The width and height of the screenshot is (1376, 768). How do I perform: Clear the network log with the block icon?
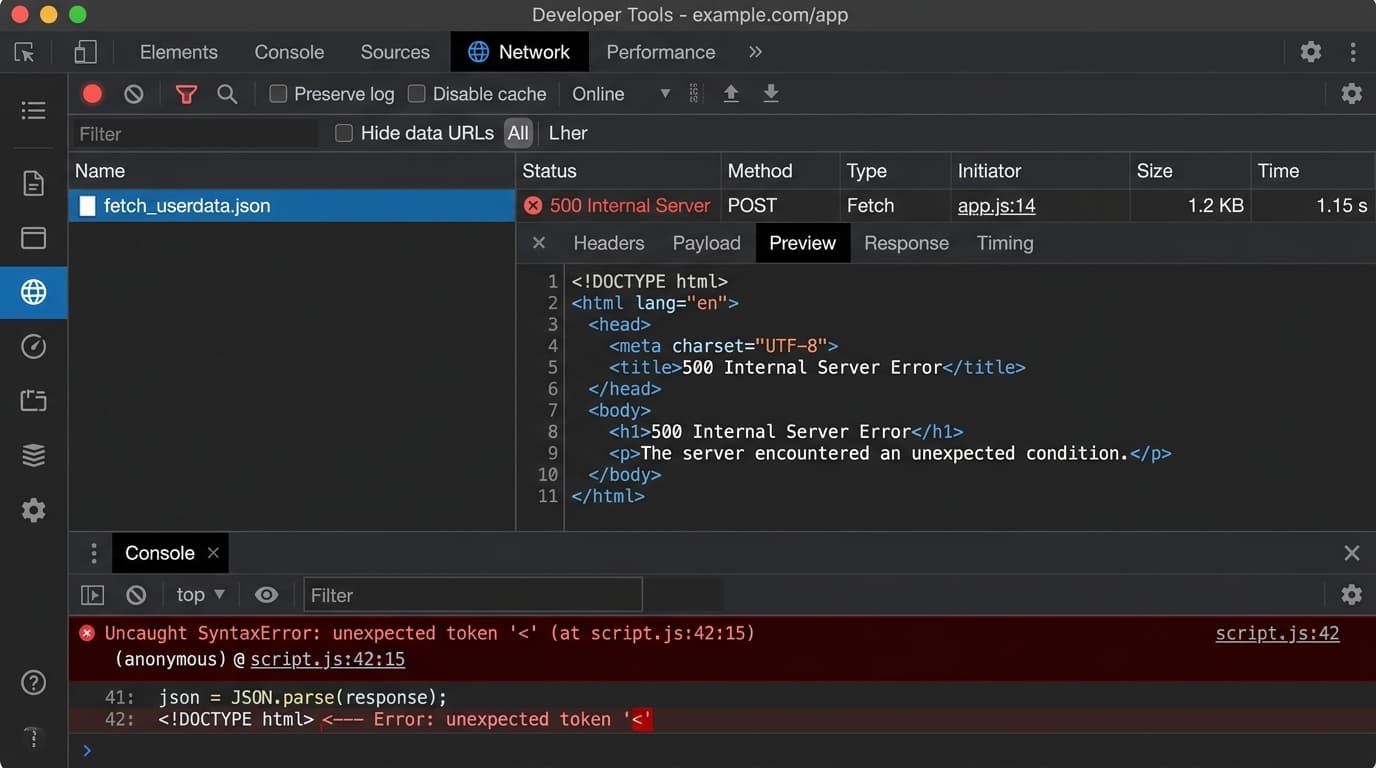pos(134,94)
